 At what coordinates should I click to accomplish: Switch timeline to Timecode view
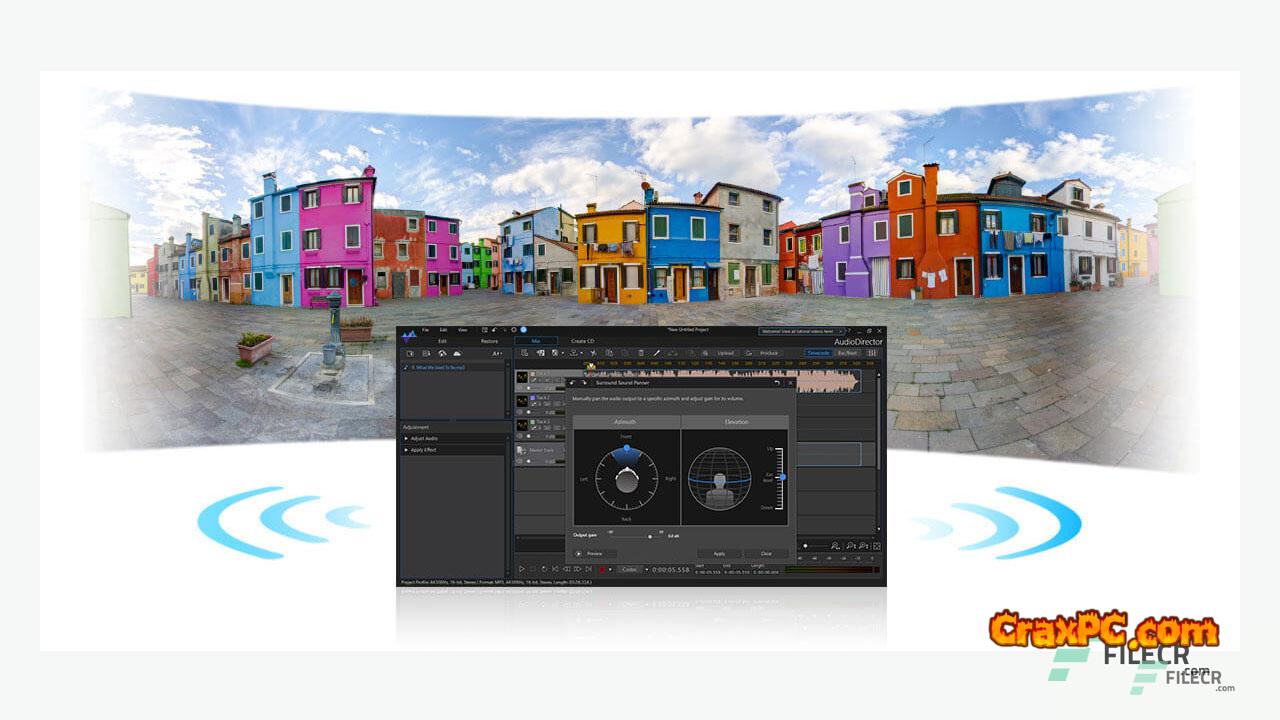coord(819,353)
